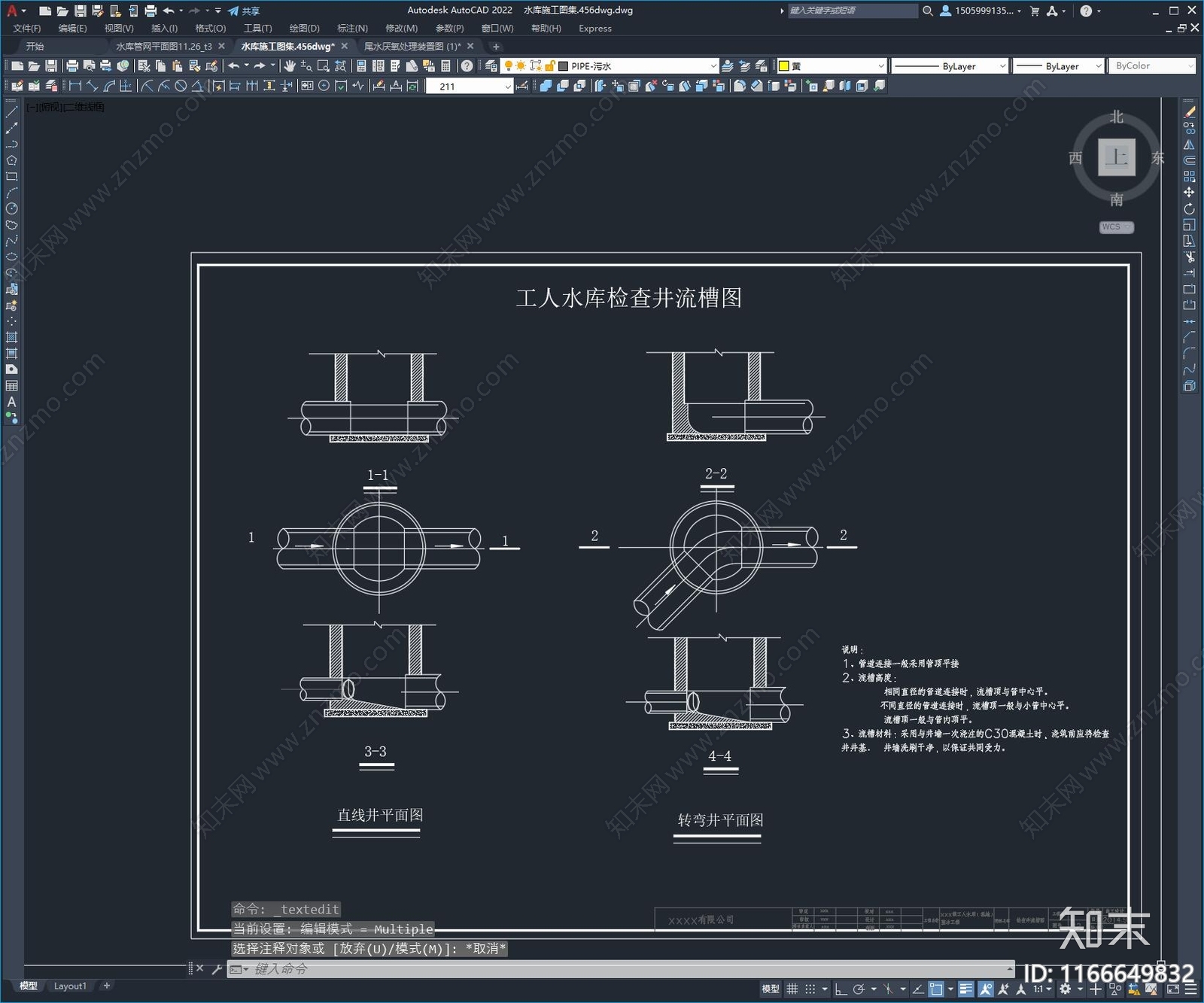
Task: Click the 开始 start tab
Action: pyautogui.click(x=35, y=47)
